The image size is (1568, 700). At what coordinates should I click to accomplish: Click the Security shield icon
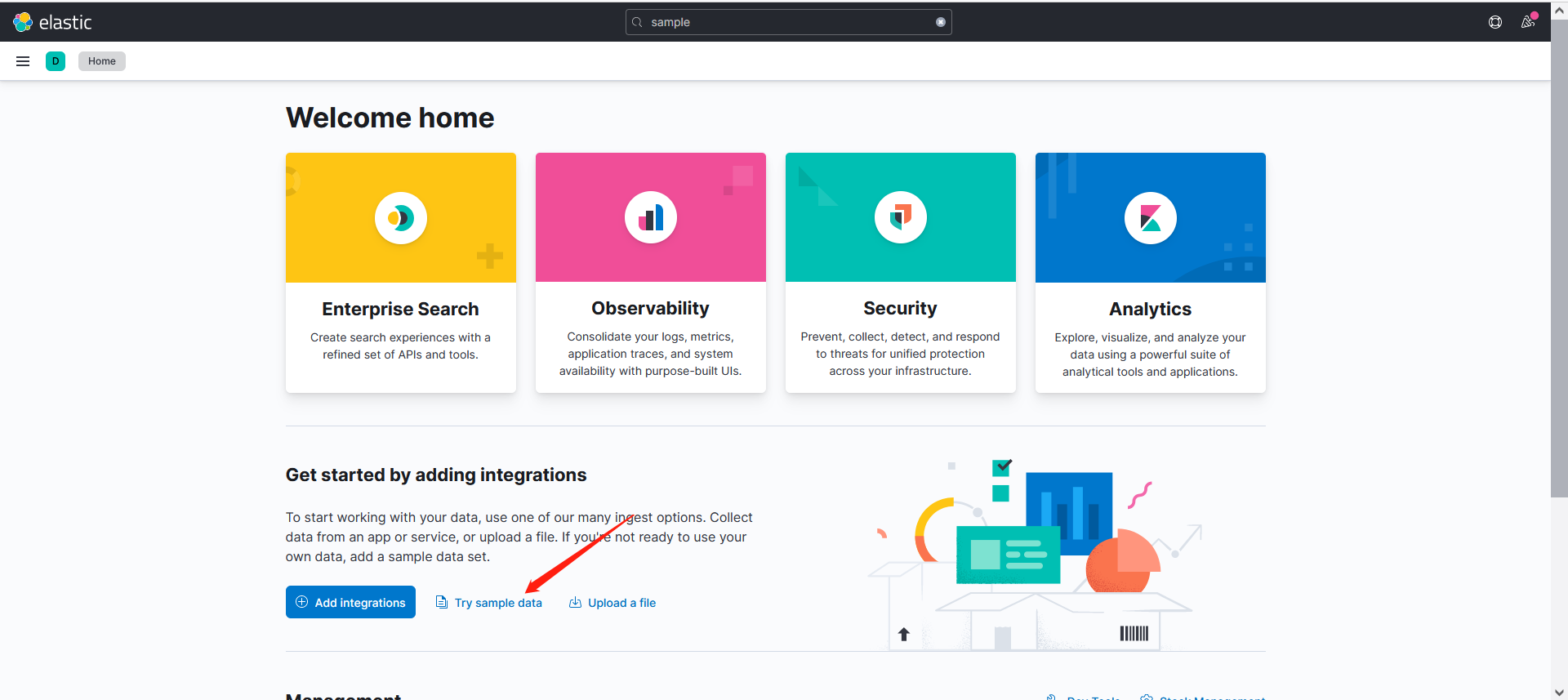901,217
